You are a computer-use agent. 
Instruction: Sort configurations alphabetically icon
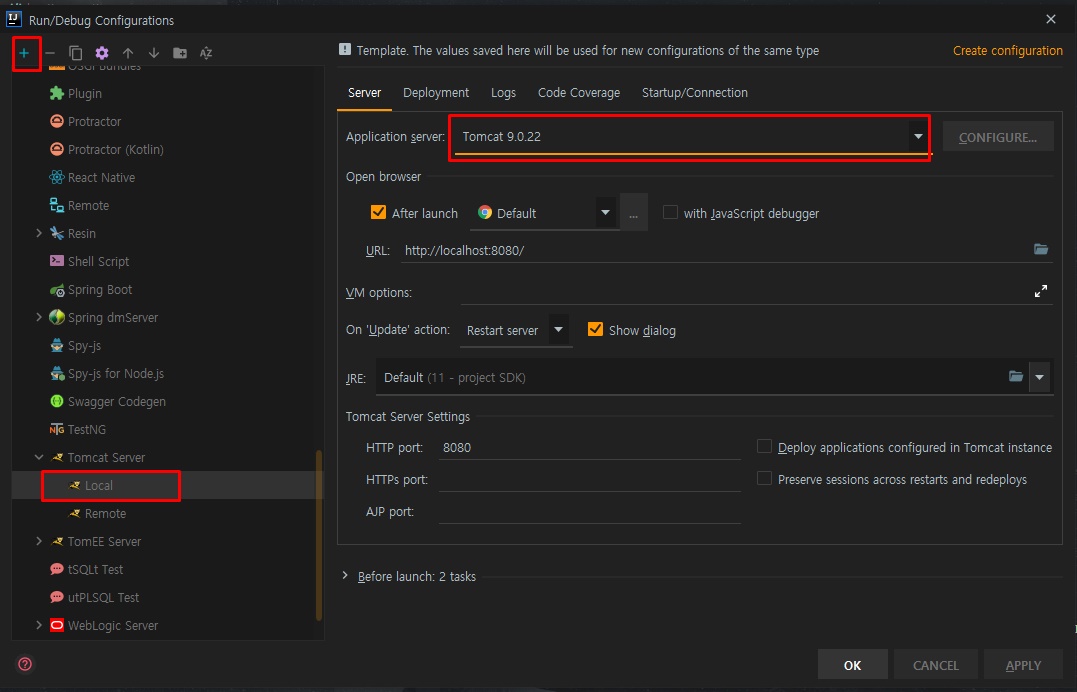[x=206, y=53]
